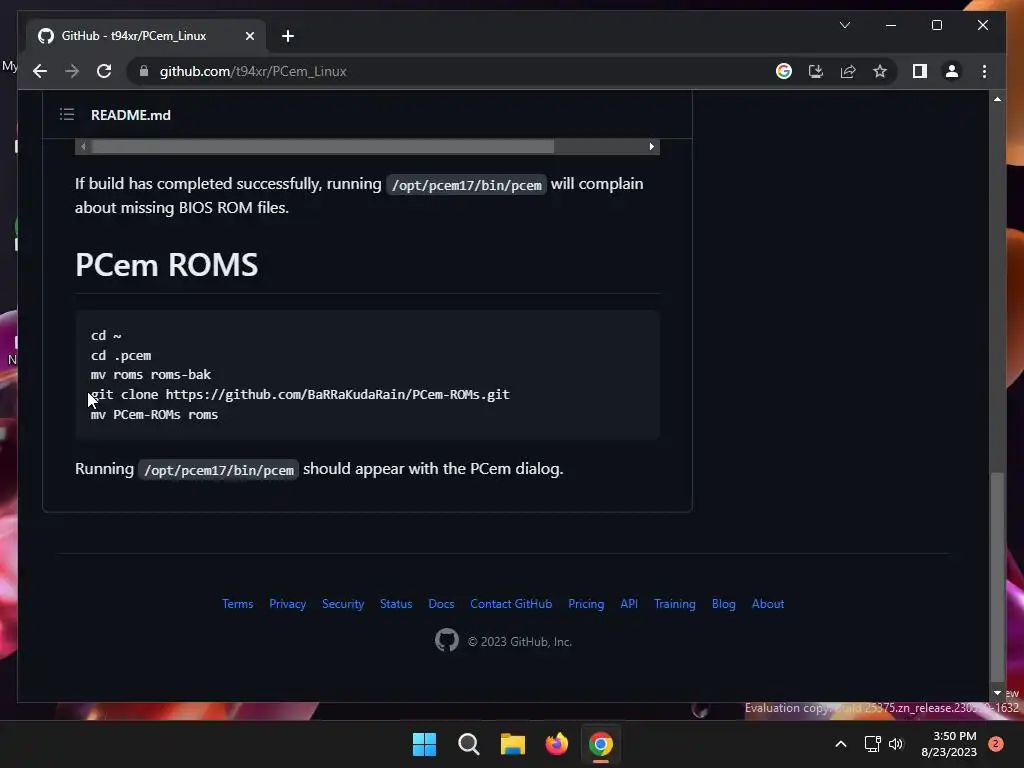Bookmark this page with the star
Viewport: 1024px width, 768px height.
[x=880, y=71]
